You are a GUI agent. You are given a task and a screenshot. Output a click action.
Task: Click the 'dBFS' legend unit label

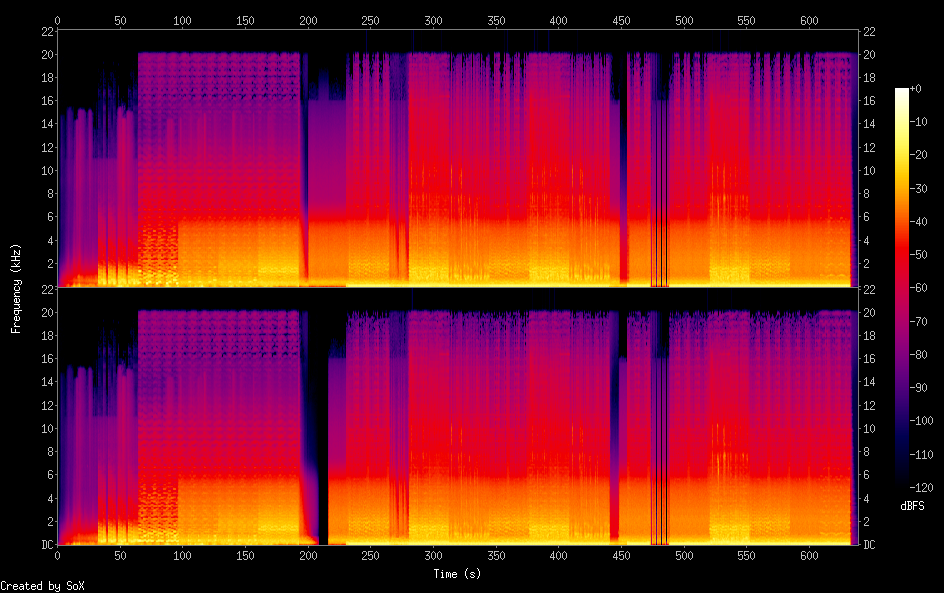(x=912, y=506)
